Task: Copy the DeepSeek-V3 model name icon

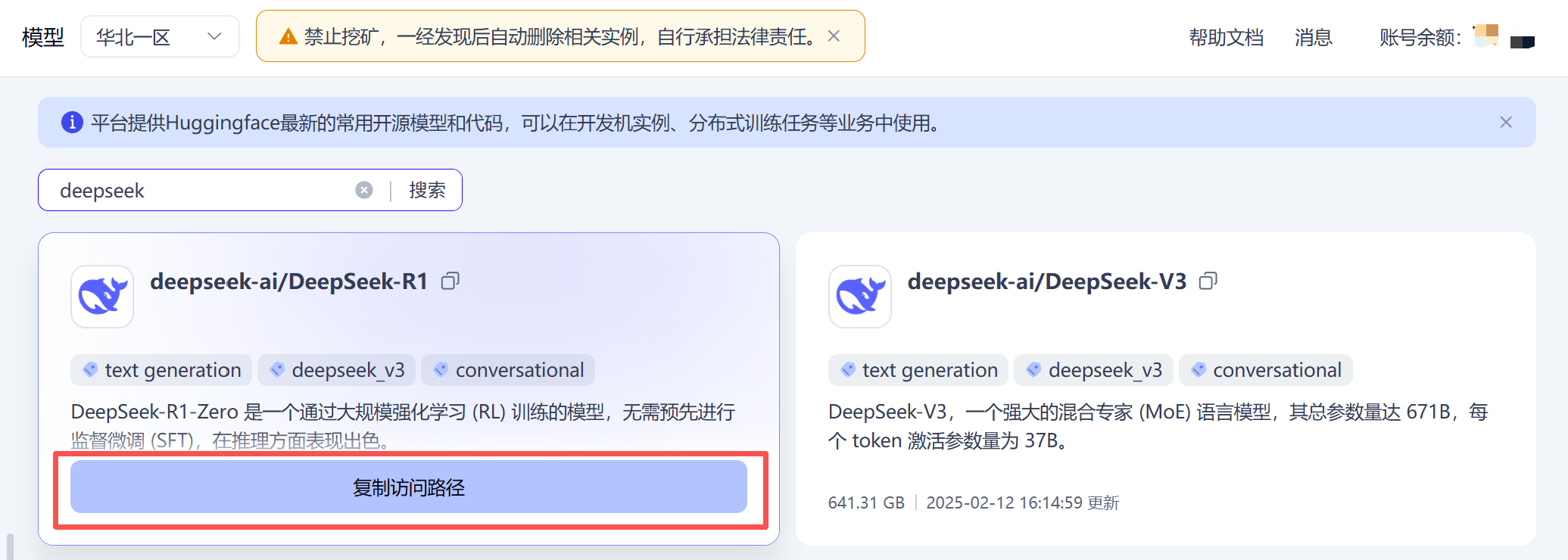Action: pyautogui.click(x=1208, y=282)
